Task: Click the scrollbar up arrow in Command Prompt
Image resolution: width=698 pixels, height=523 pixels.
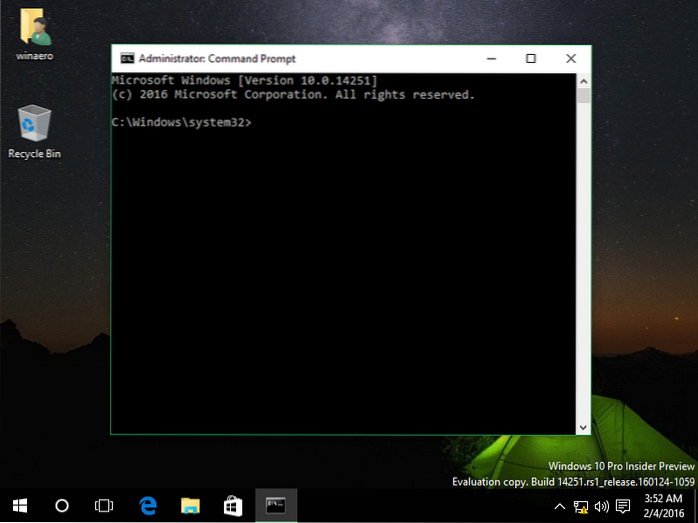Action: (x=583, y=79)
